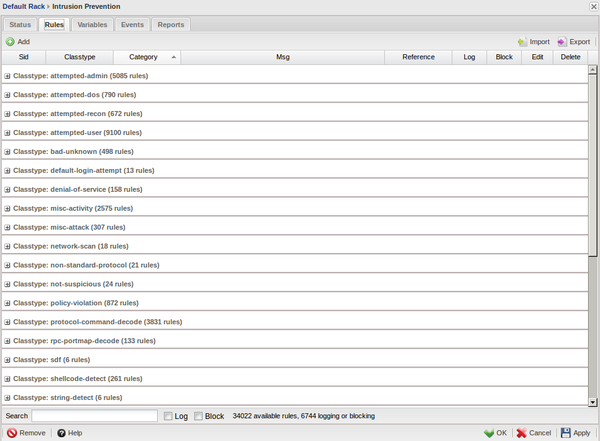Open the Variables tab
Viewport: 600px width, 441px height.
click(92, 24)
